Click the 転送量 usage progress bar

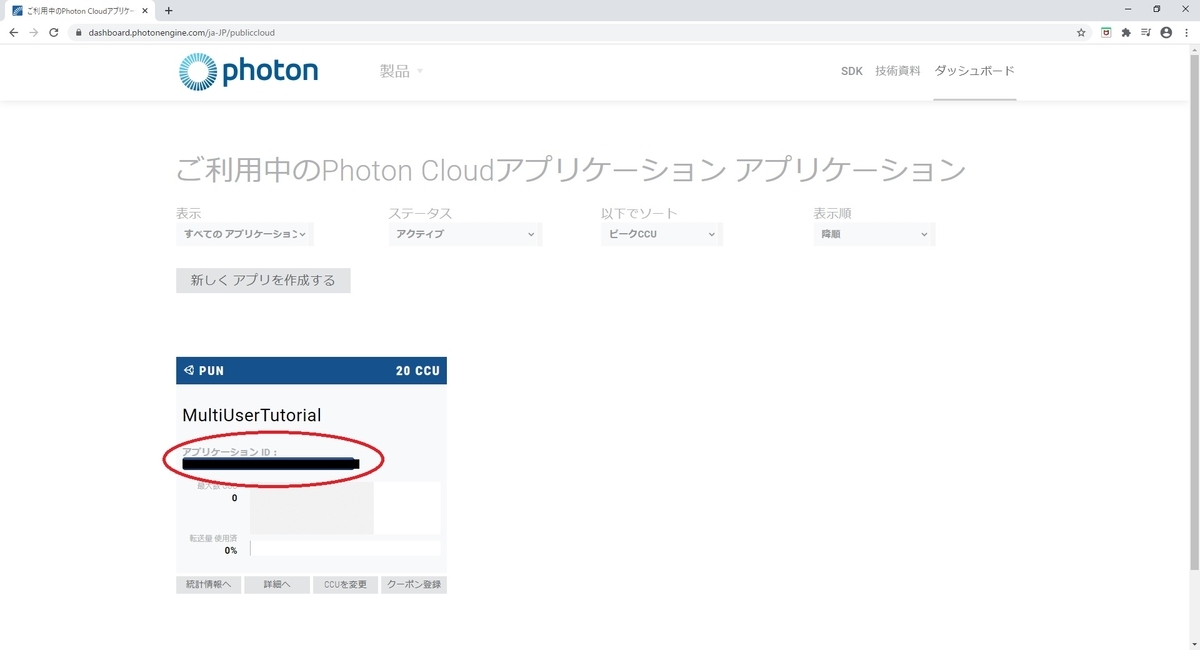(345, 547)
